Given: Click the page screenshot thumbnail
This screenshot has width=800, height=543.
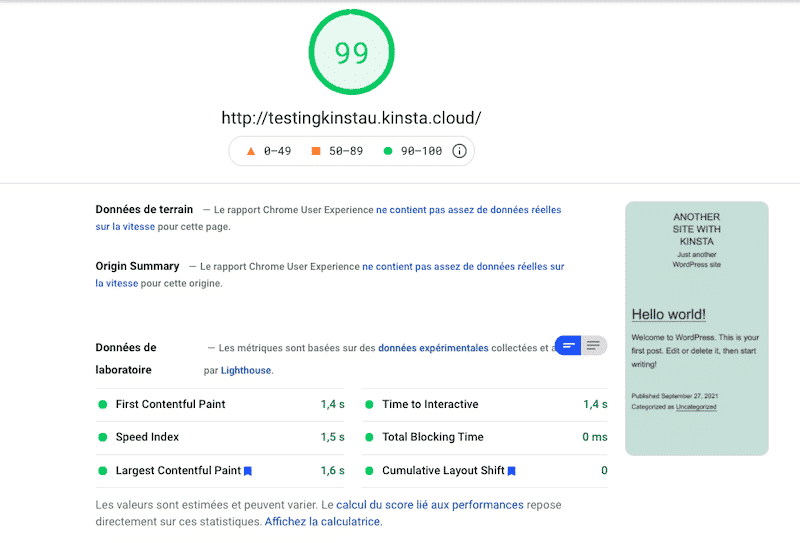Looking at the screenshot, I should [696, 328].
